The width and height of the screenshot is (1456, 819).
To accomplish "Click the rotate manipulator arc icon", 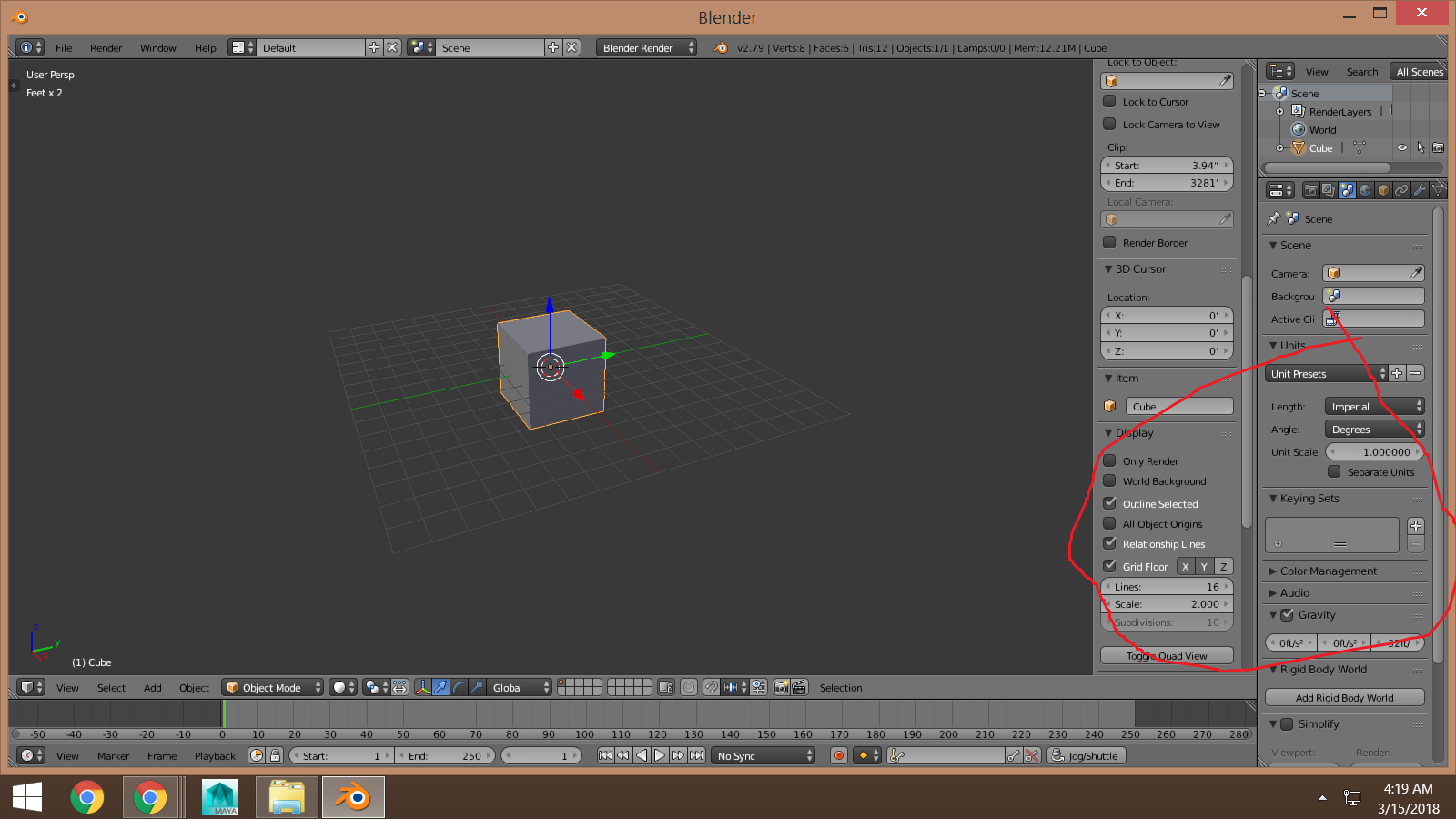I will 459,687.
